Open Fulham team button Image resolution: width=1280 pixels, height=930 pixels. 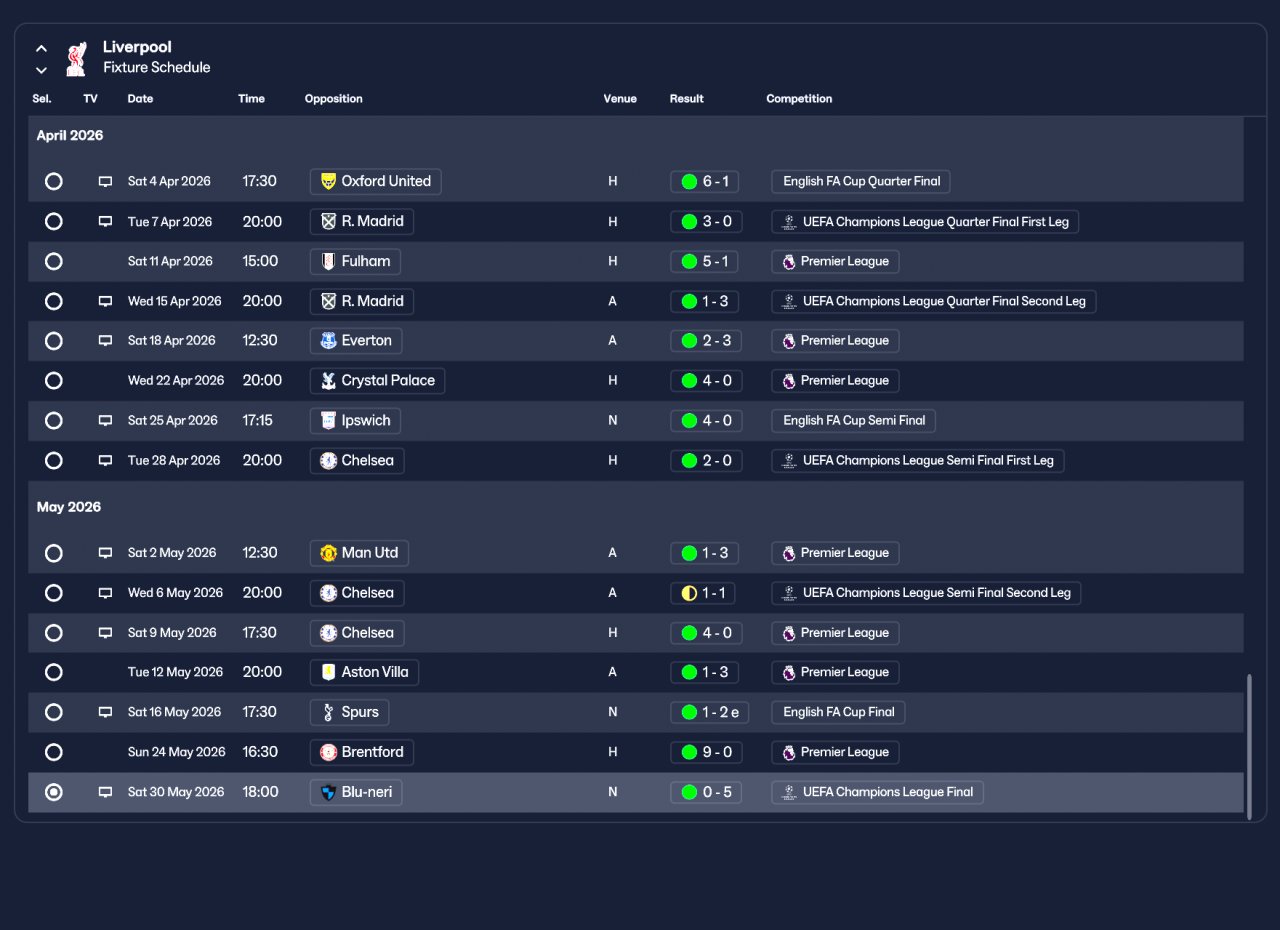[355, 261]
